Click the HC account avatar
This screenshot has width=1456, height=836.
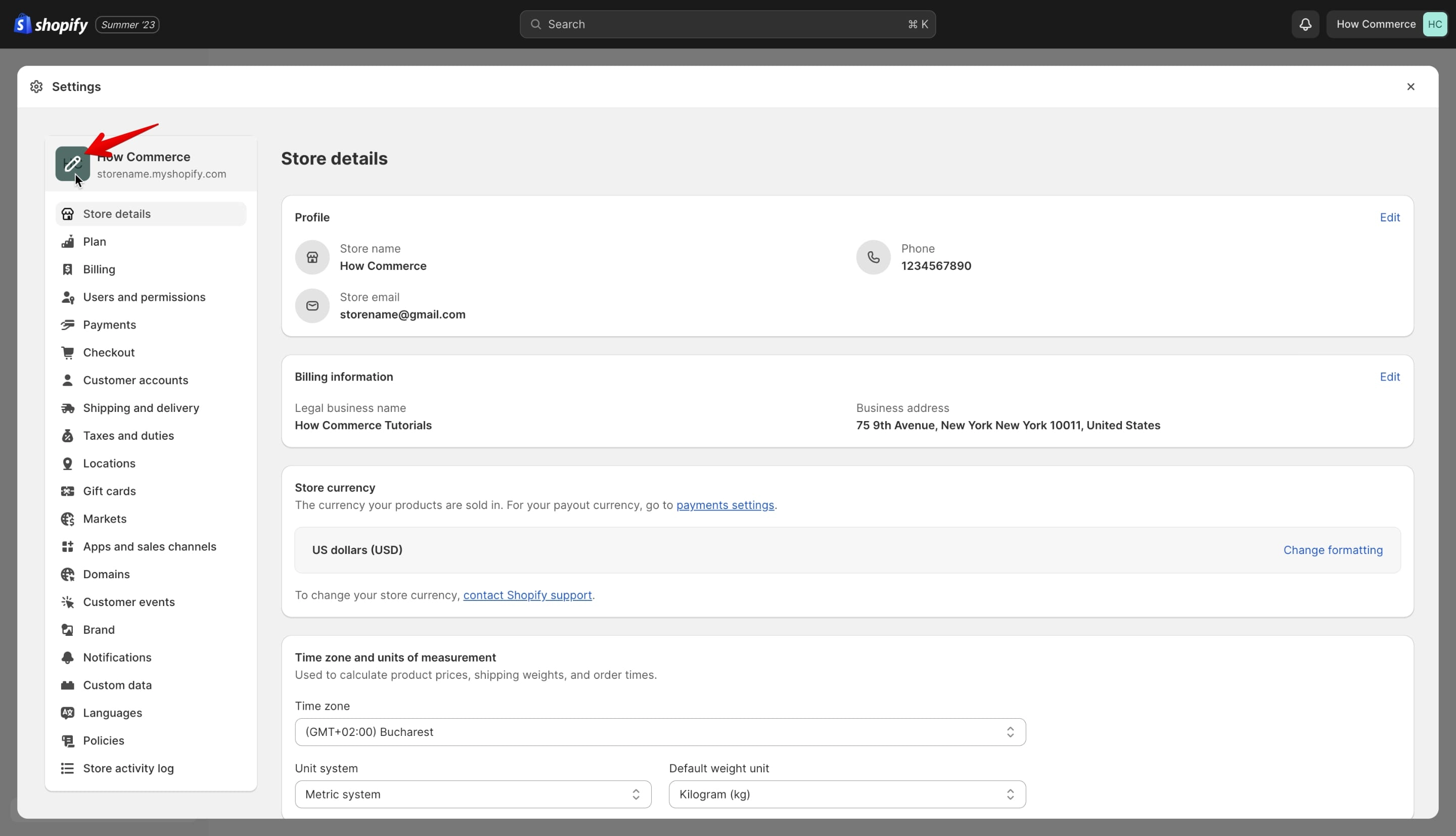(1434, 24)
